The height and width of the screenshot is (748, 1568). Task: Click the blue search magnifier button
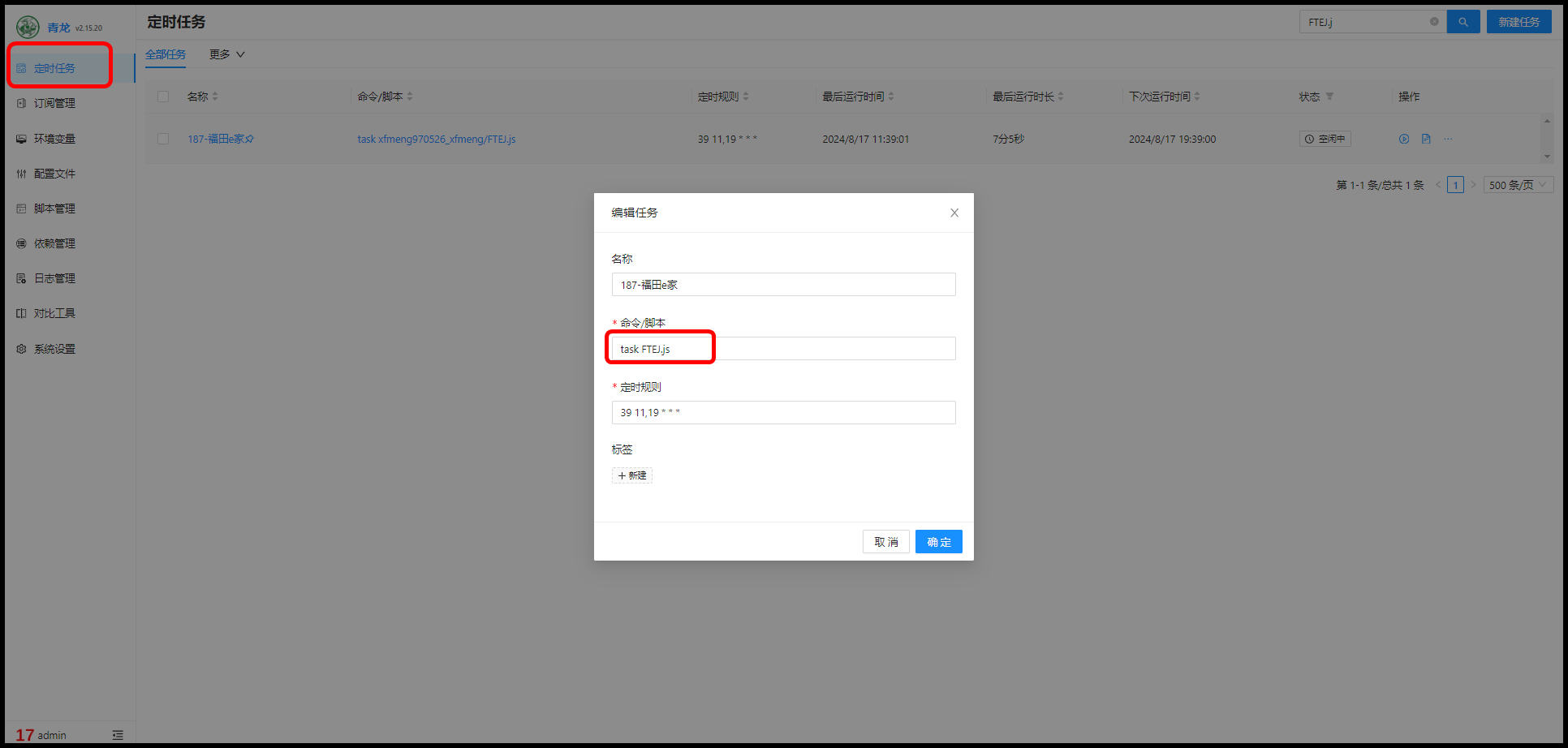(x=1463, y=22)
